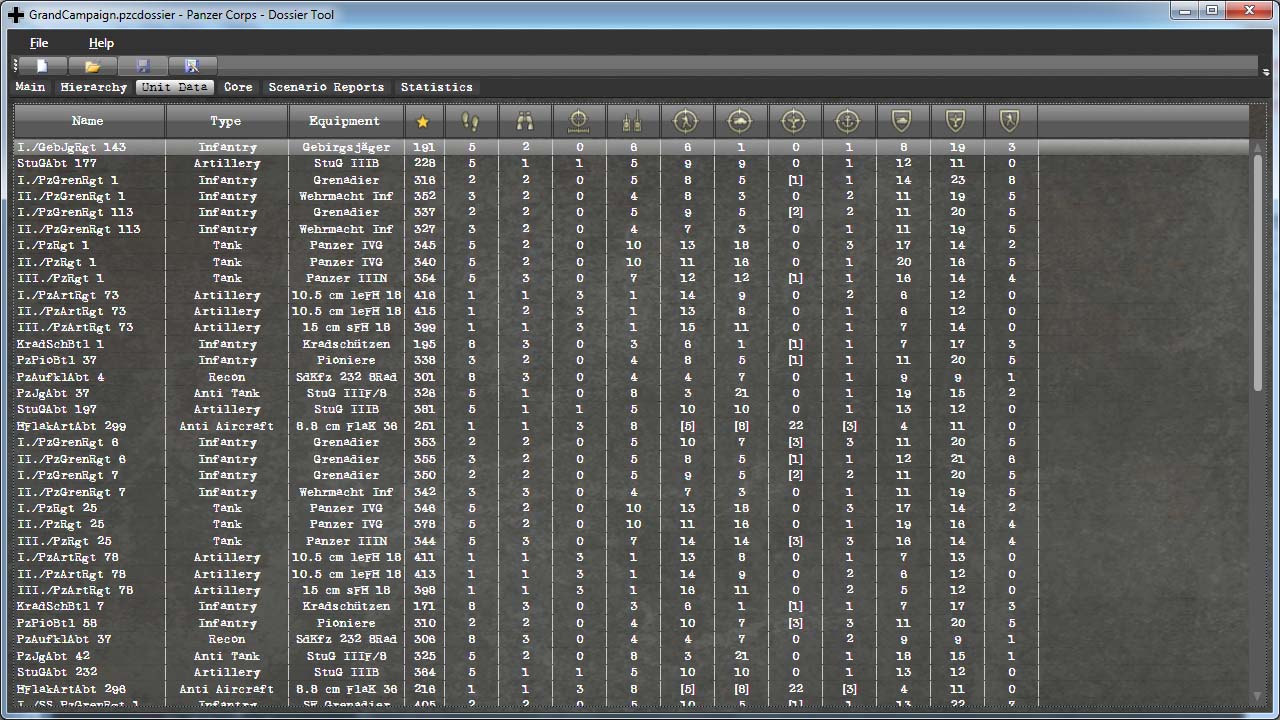Sort units by the Equipment column header
The height and width of the screenshot is (720, 1280).
(x=345, y=121)
